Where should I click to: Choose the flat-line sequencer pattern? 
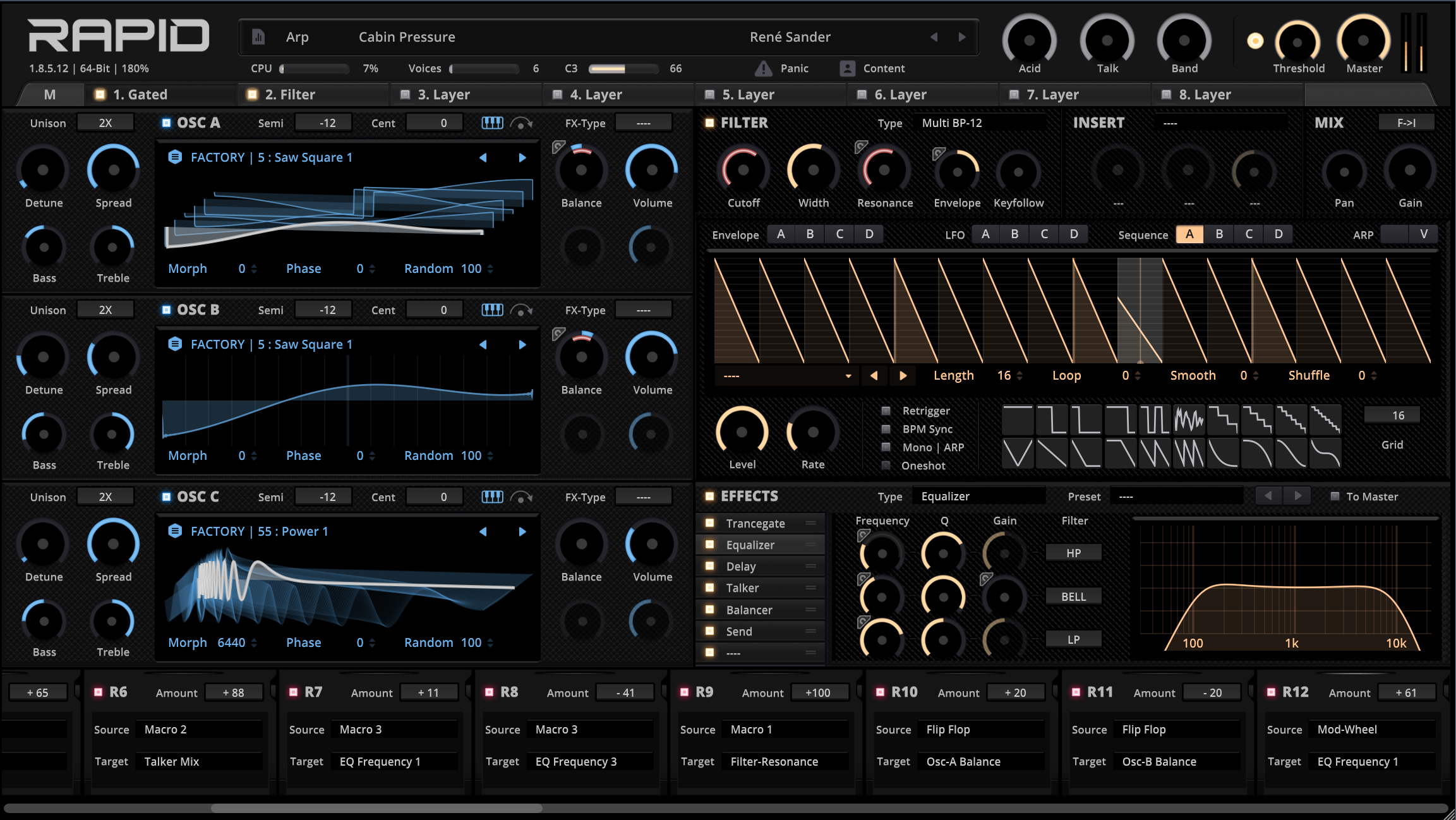(x=1018, y=420)
